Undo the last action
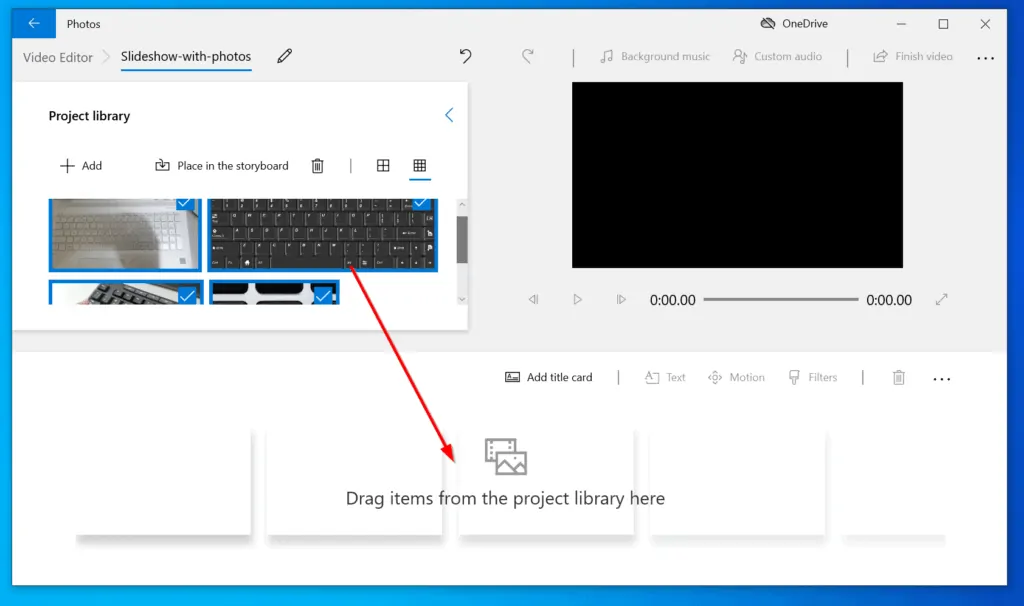The height and width of the screenshot is (606, 1024). pos(465,56)
